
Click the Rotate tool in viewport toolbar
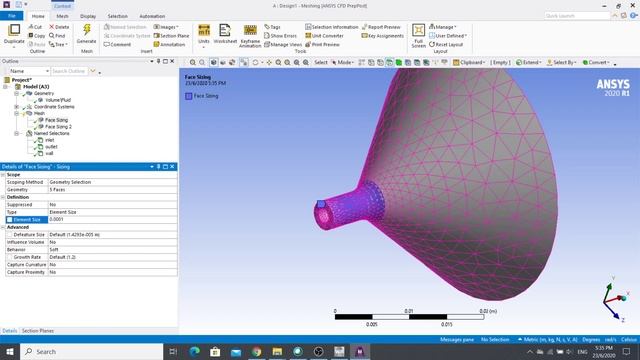pos(256,62)
